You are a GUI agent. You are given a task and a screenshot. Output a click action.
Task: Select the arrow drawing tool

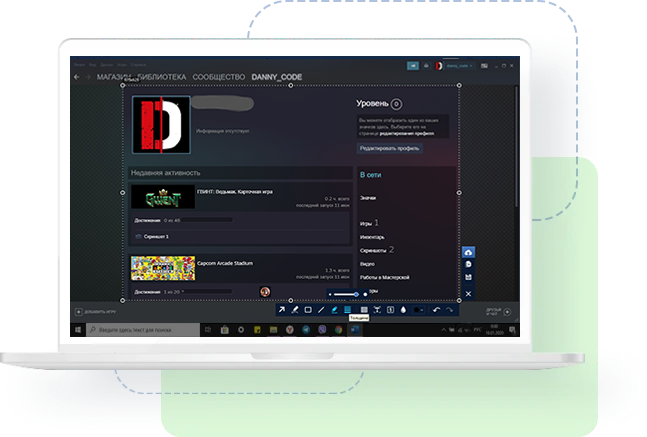tap(282, 310)
